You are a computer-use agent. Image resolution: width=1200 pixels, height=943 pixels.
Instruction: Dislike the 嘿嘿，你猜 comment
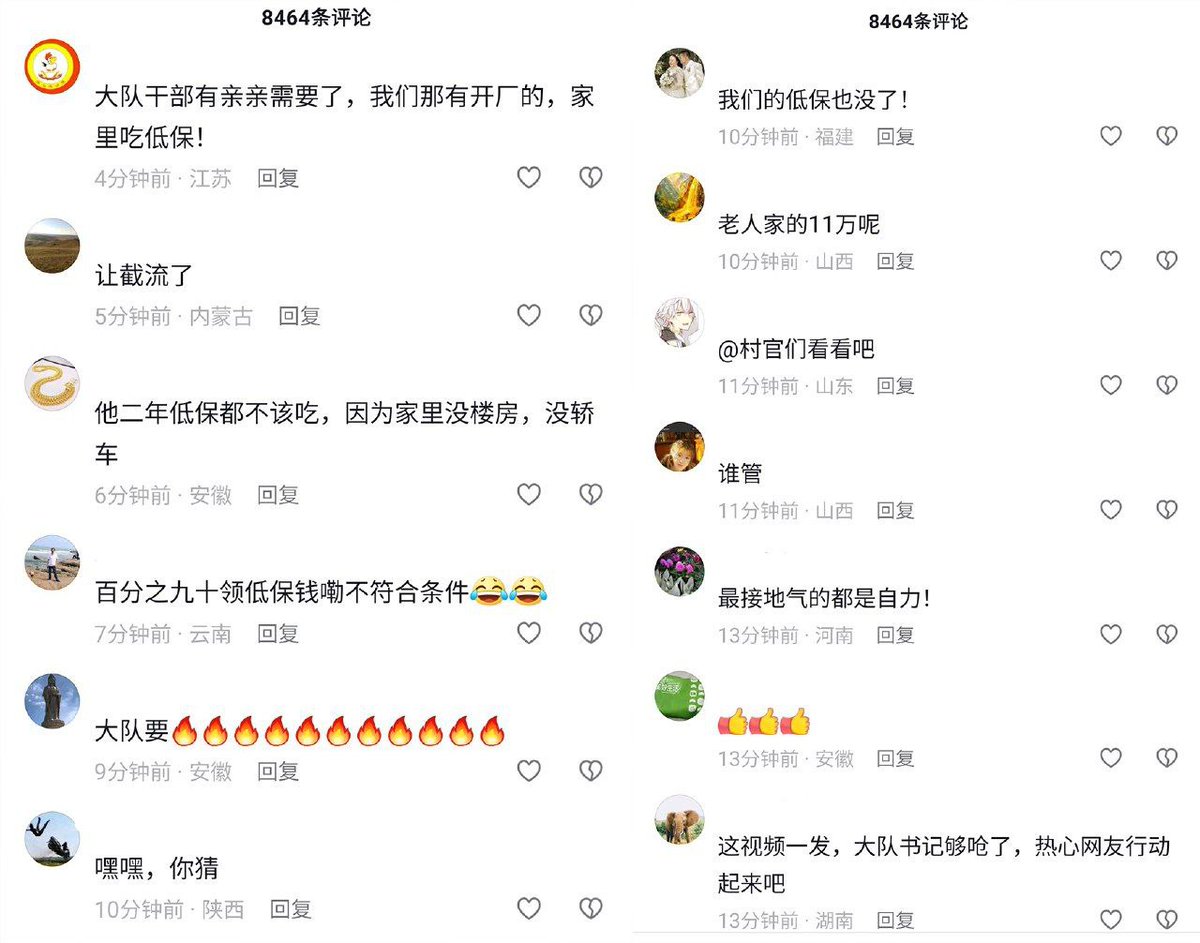click(x=591, y=909)
